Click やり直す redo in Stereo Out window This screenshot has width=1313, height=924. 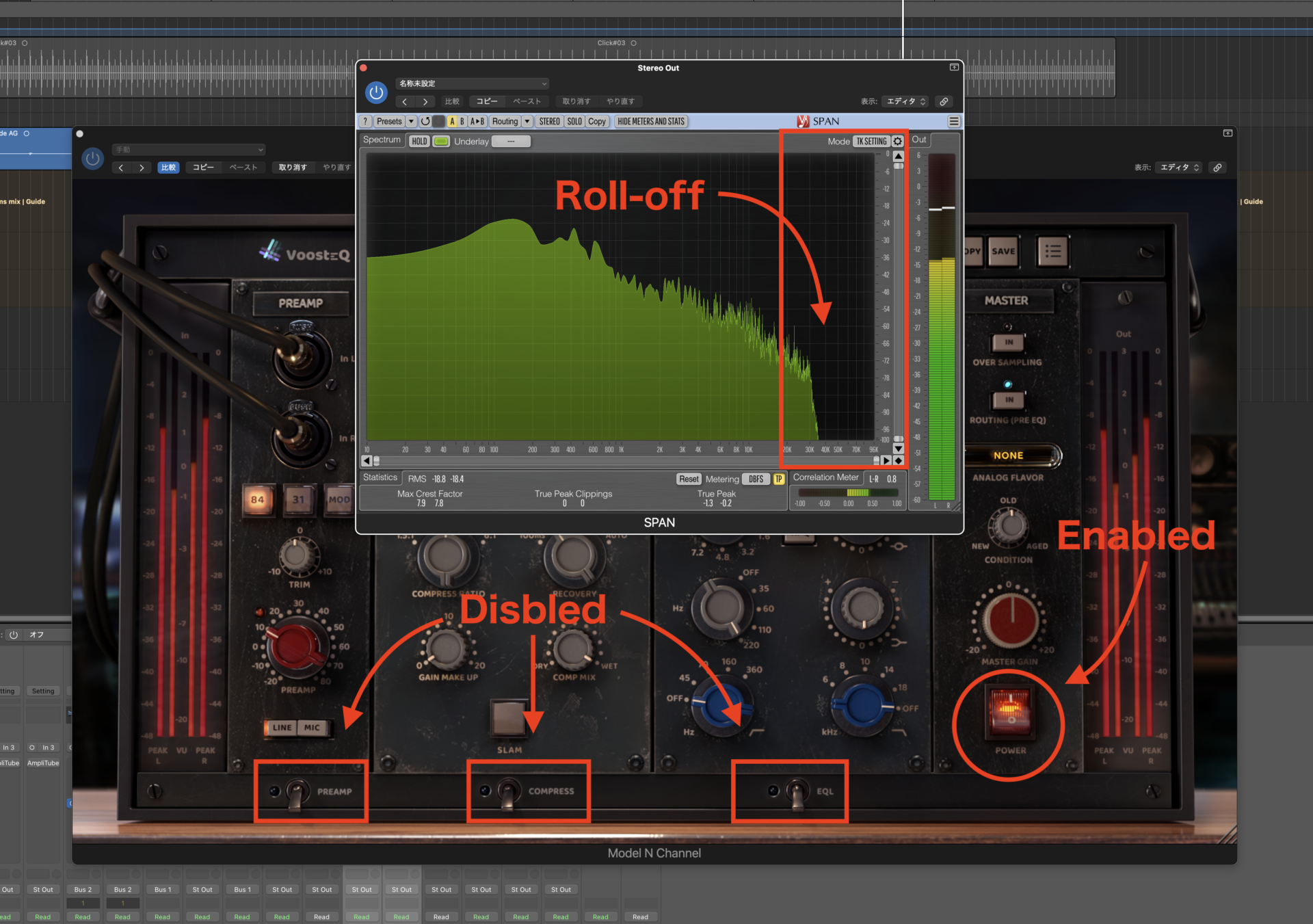pos(620,101)
